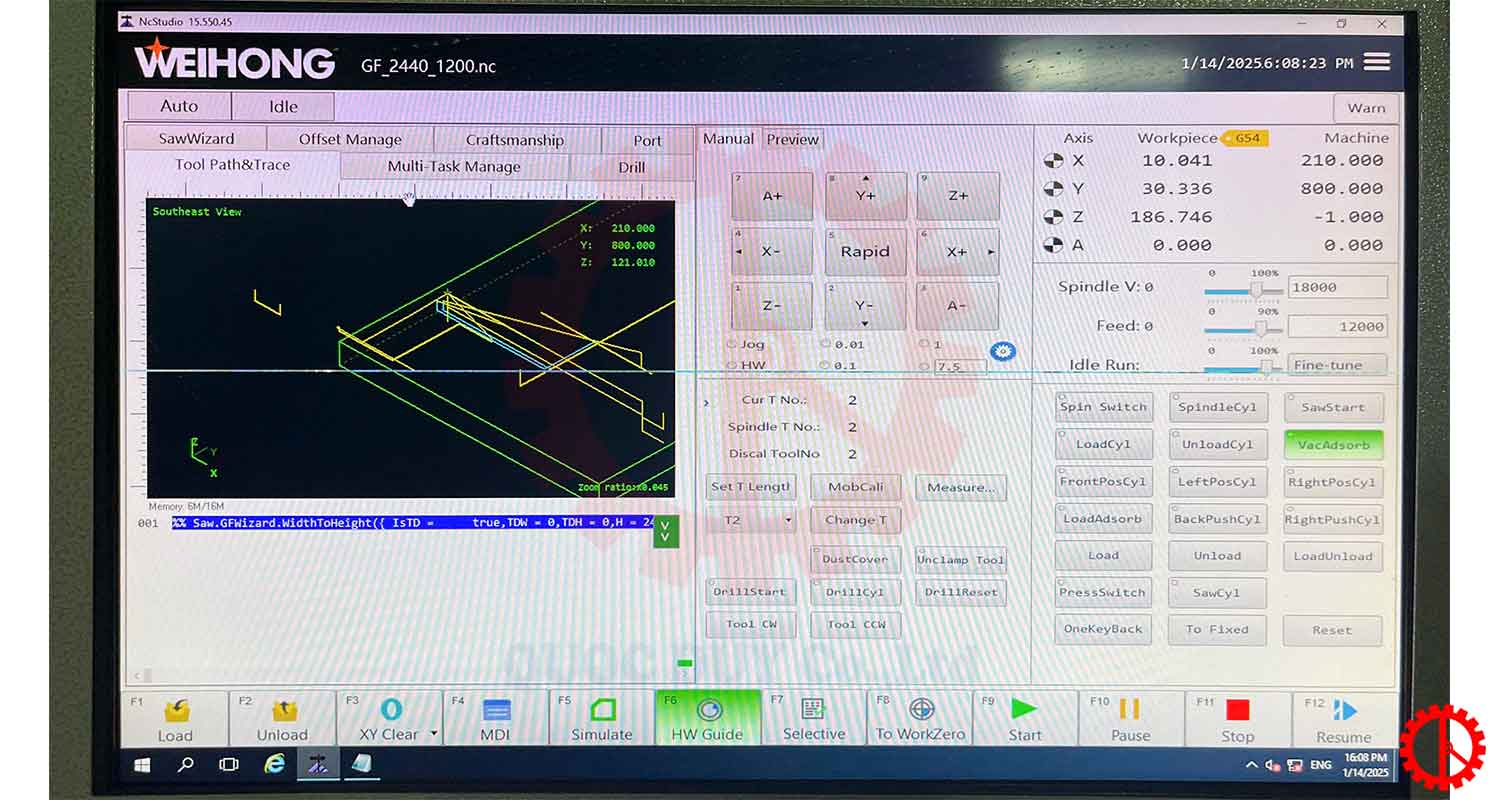The width and height of the screenshot is (1500, 800).
Task: Expand the green program line chevron
Action: (665, 531)
